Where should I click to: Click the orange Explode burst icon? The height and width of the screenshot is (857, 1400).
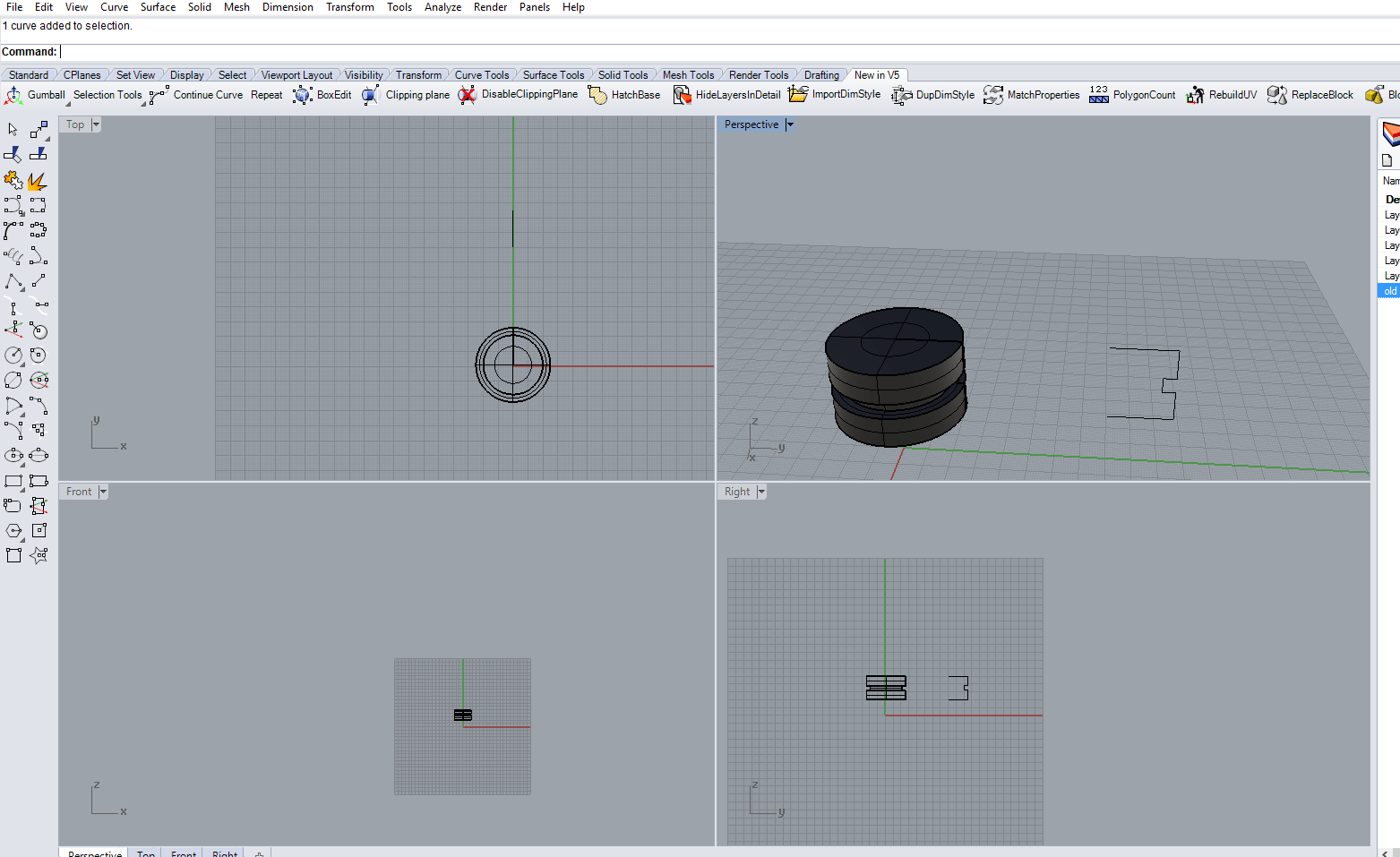click(38, 181)
